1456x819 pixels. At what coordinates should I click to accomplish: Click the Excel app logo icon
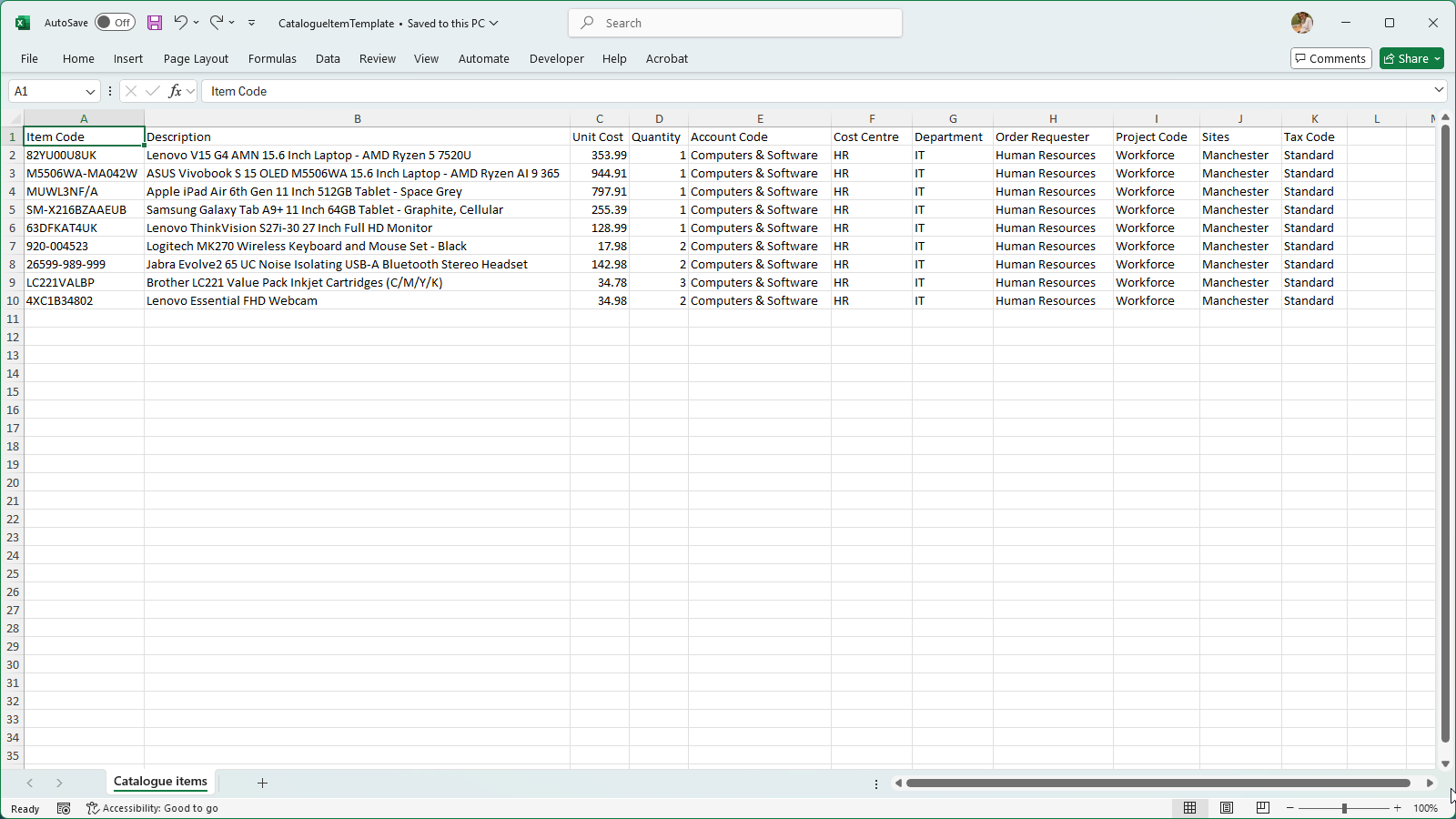23,23
